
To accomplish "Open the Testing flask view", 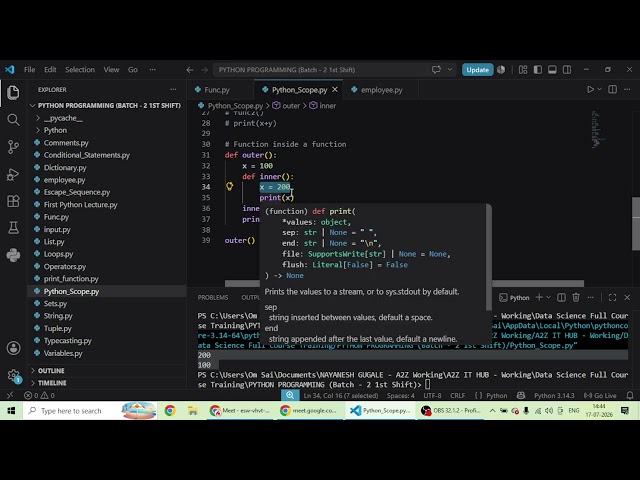I will coord(13,228).
